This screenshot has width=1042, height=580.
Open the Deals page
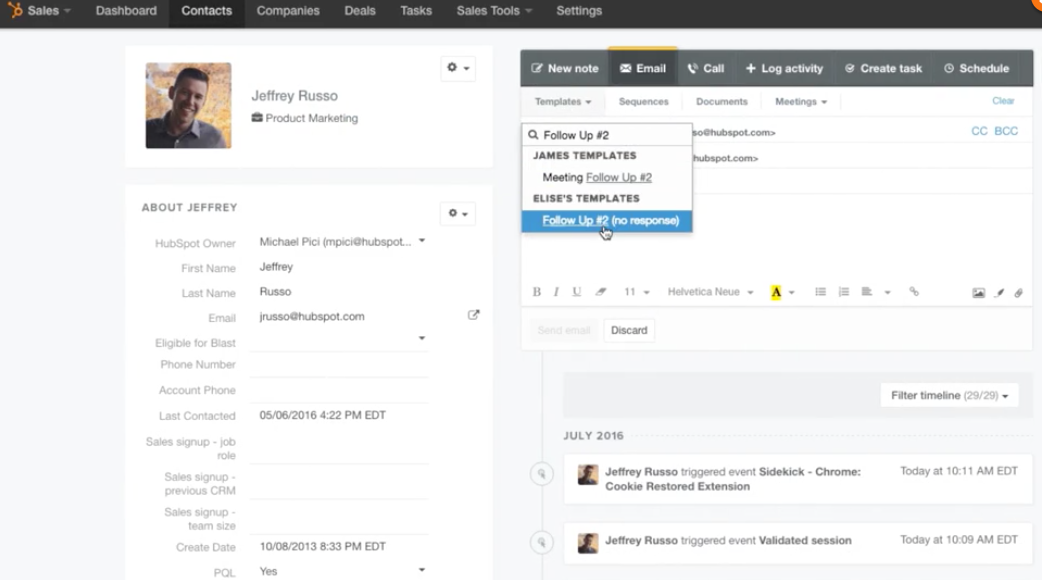coord(360,11)
